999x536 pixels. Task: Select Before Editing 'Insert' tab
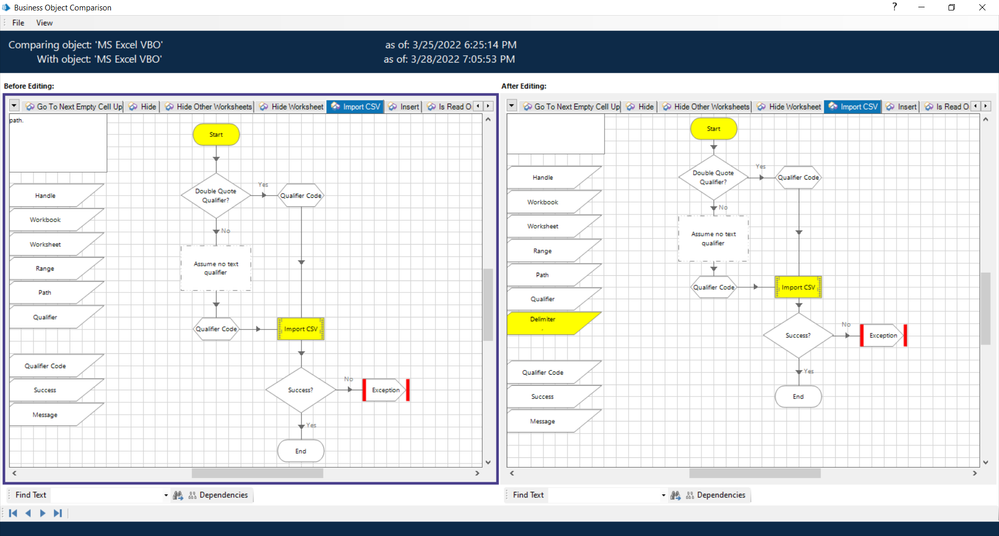[403, 106]
